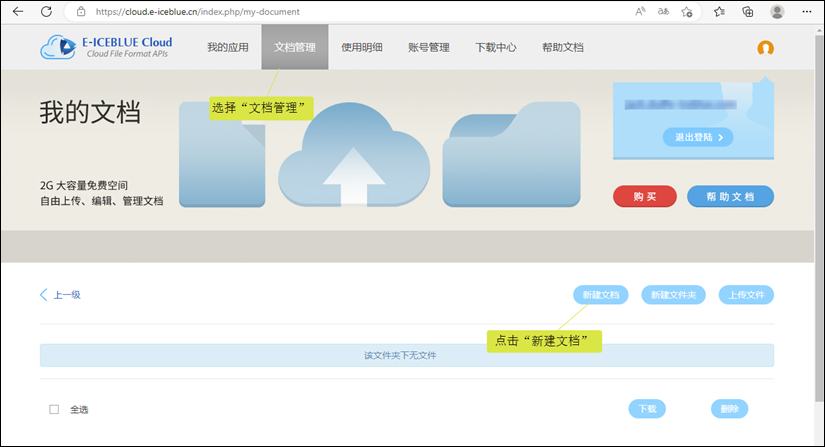This screenshot has width=825, height=447.
Task: Click the translate page icon
Action: (663, 11)
